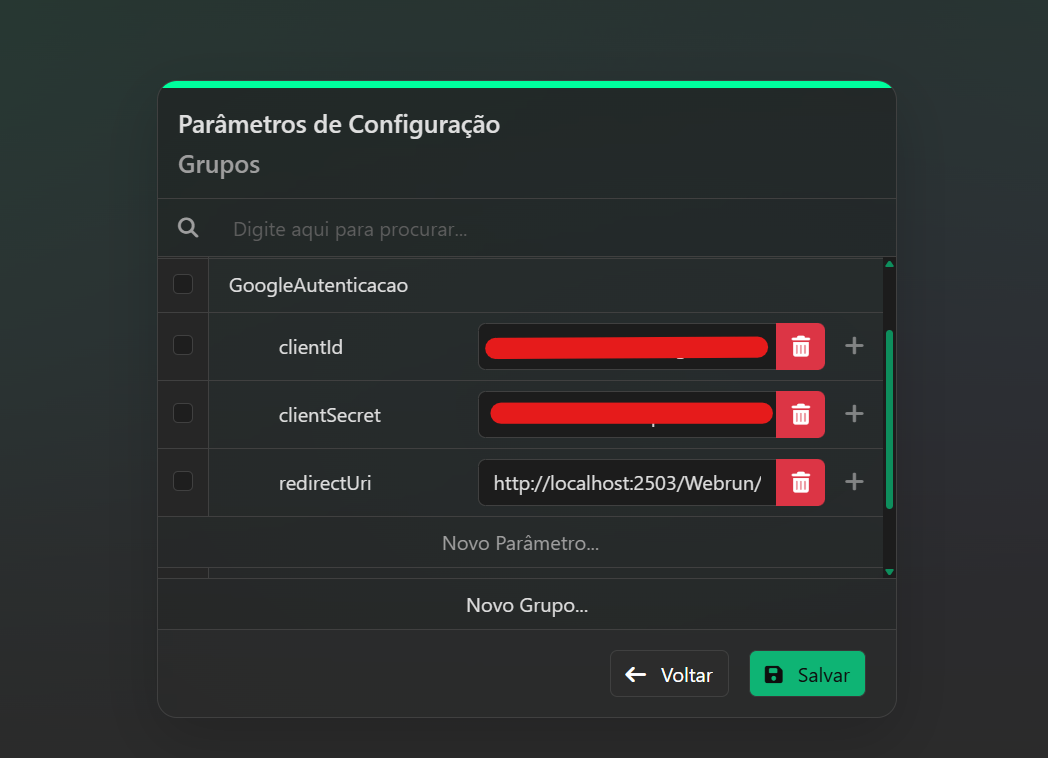Click the scrollbar up arrow
This screenshot has height=758, width=1048.
[x=890, y=264]
